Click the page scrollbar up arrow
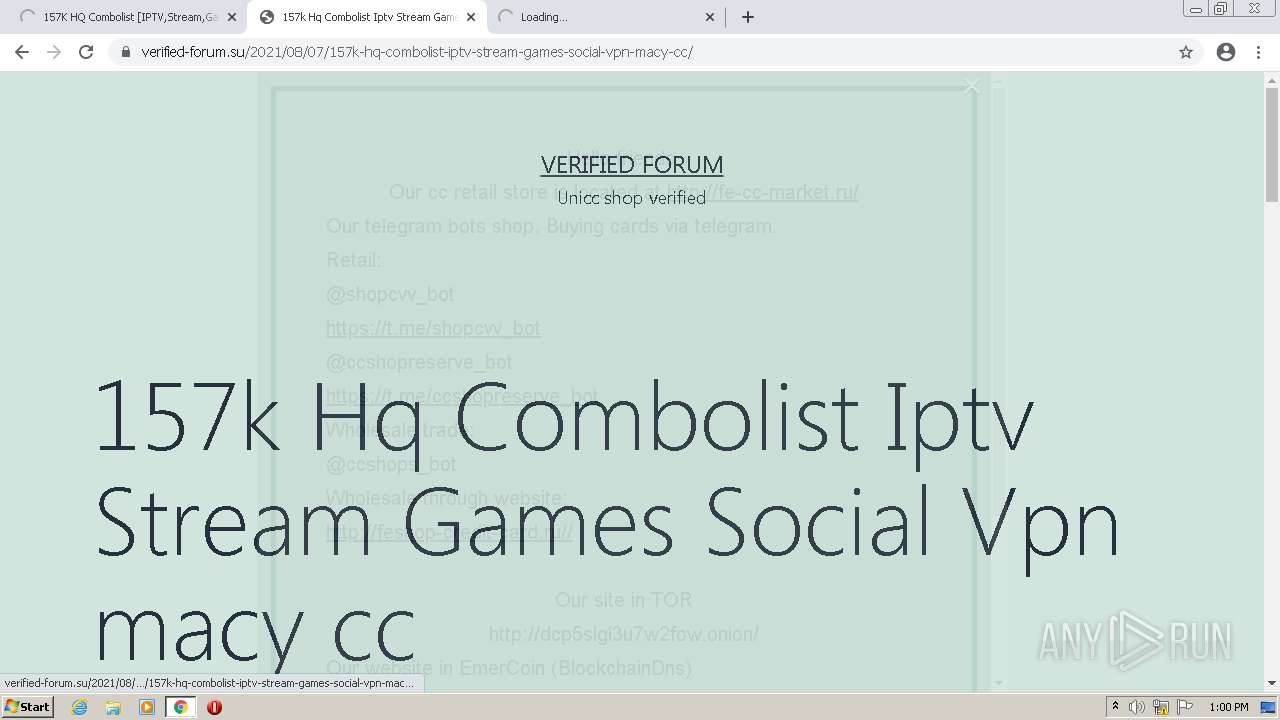 (1272, 78)
